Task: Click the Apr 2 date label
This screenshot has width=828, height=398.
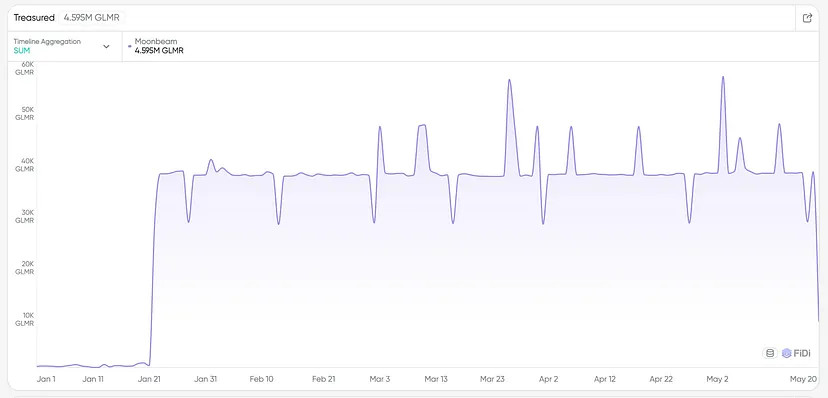Action: [x=549, y=379]
